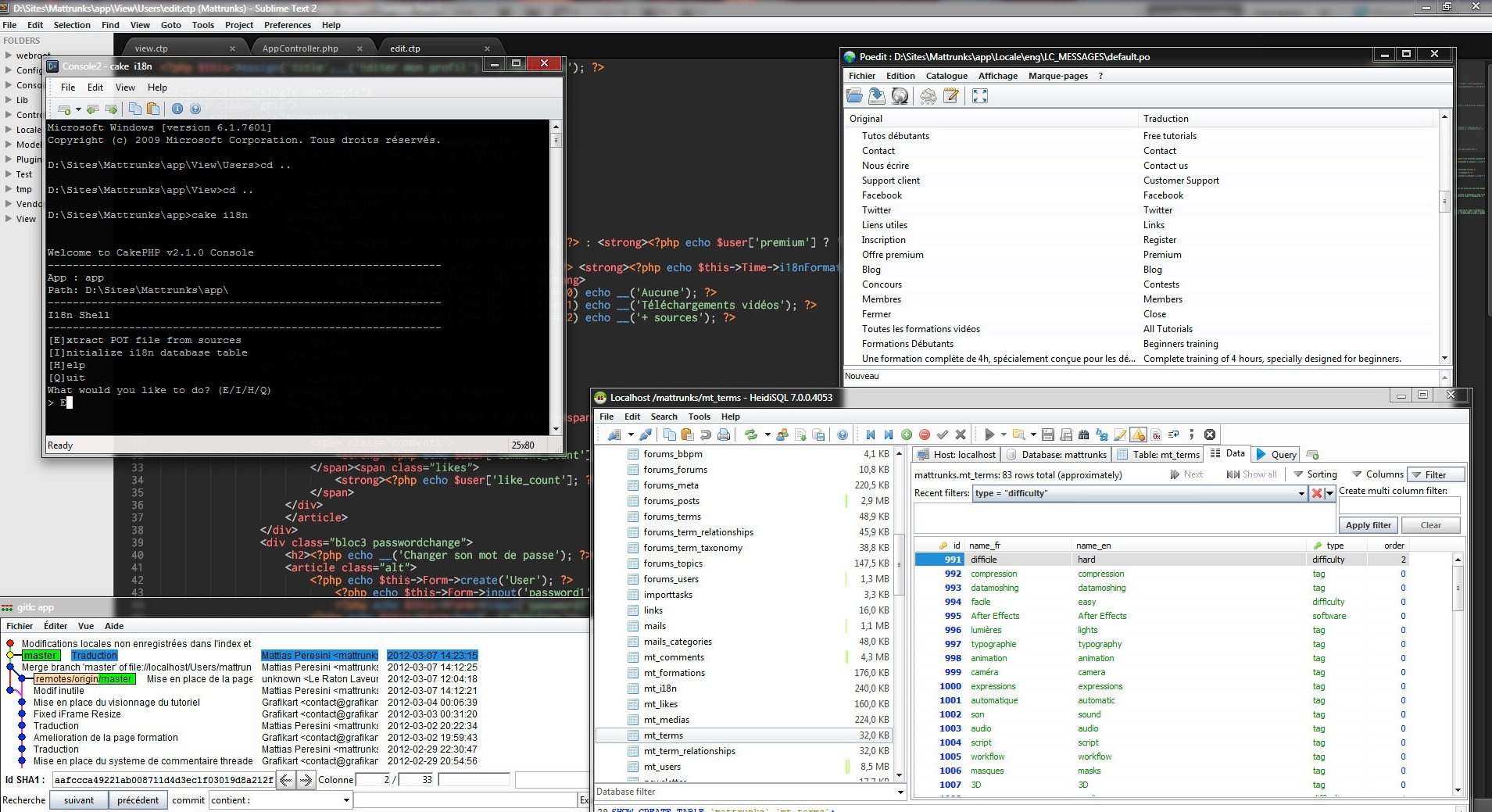
Task: Click the Poedit save catalog icon
Action: (877, 95)
